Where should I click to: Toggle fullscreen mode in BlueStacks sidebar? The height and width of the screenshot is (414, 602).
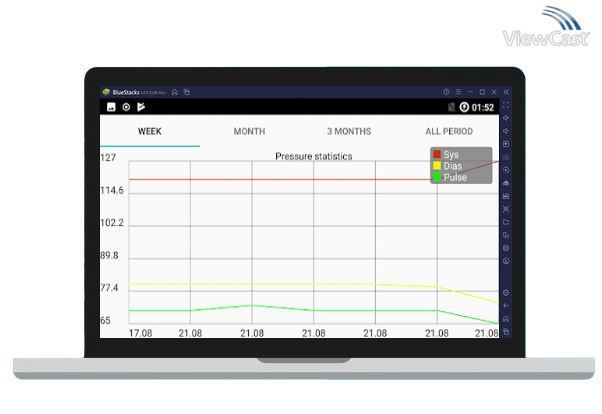tap(506, 105)
